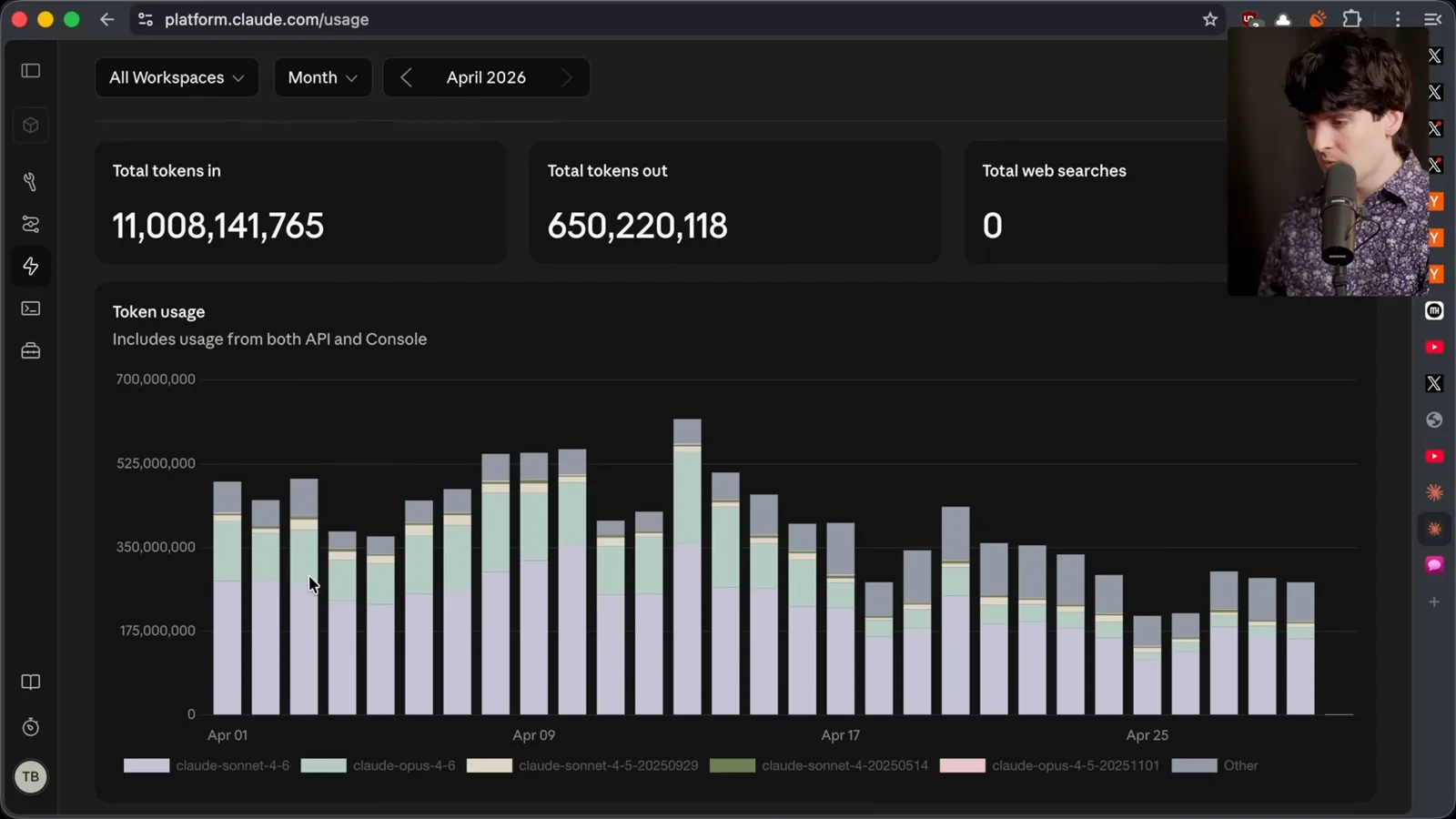Click the April 2026 date label
This screenshot has width=1456, height=819.
[486, 77]
